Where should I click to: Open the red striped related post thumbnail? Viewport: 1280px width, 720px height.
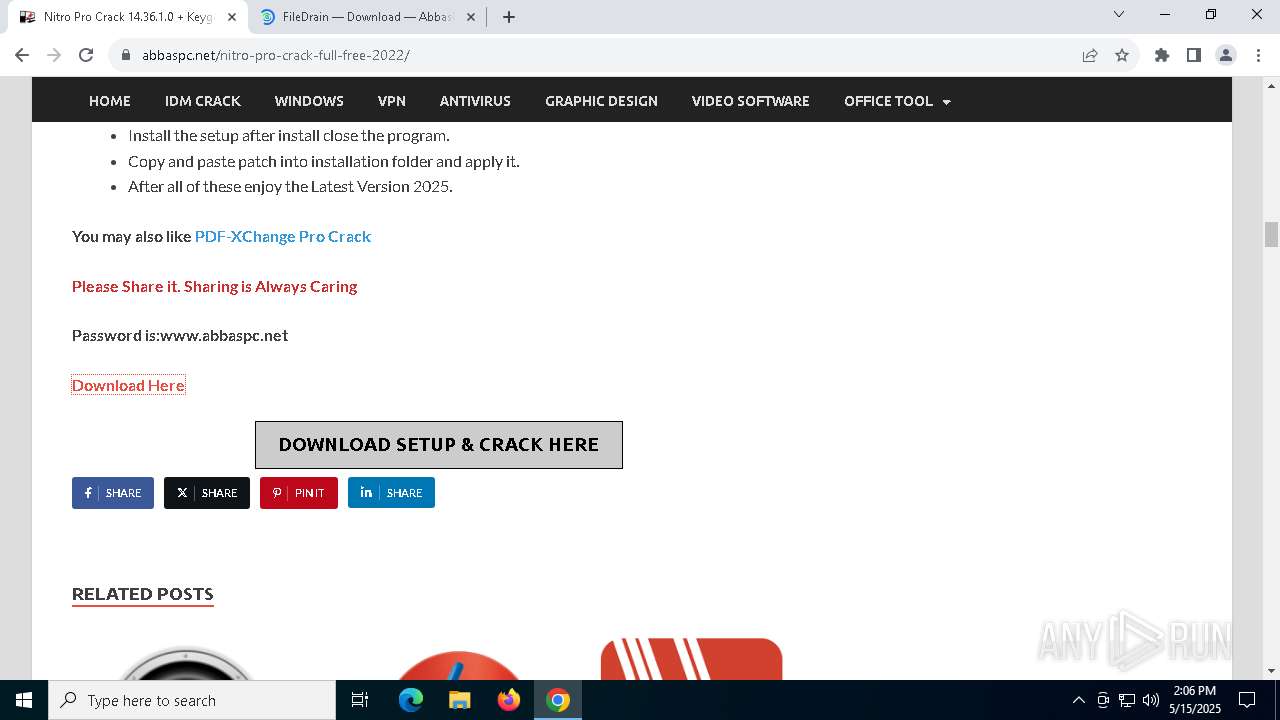691,659
